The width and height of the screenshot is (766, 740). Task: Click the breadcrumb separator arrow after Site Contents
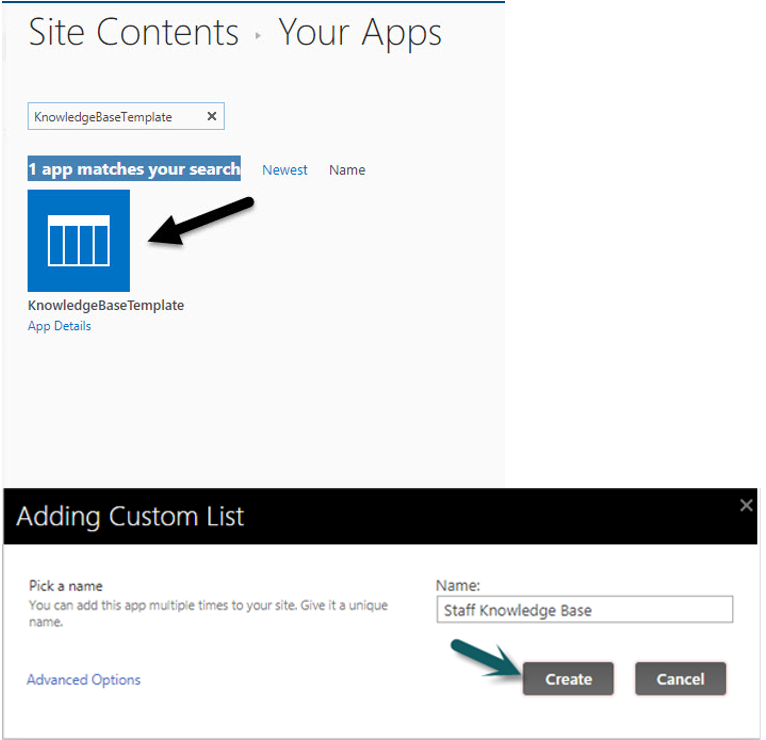coord(258,35)
